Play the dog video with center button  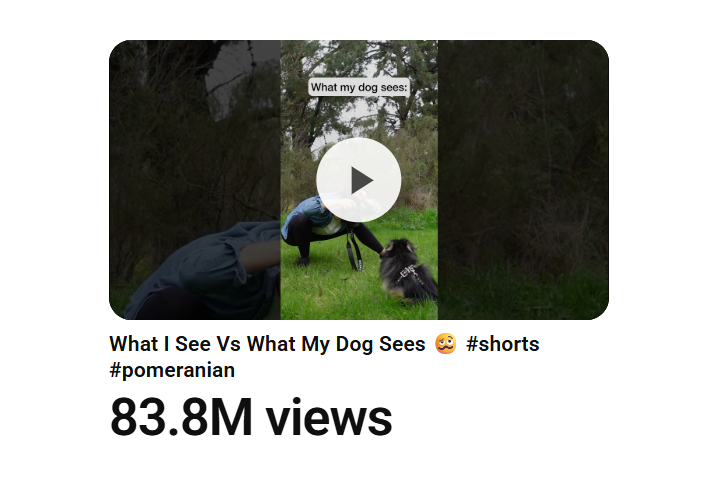(359, 180)
